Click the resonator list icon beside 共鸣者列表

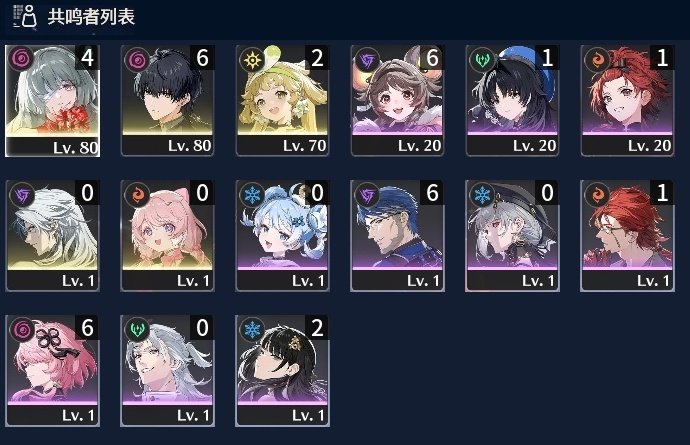coord(25,17)
